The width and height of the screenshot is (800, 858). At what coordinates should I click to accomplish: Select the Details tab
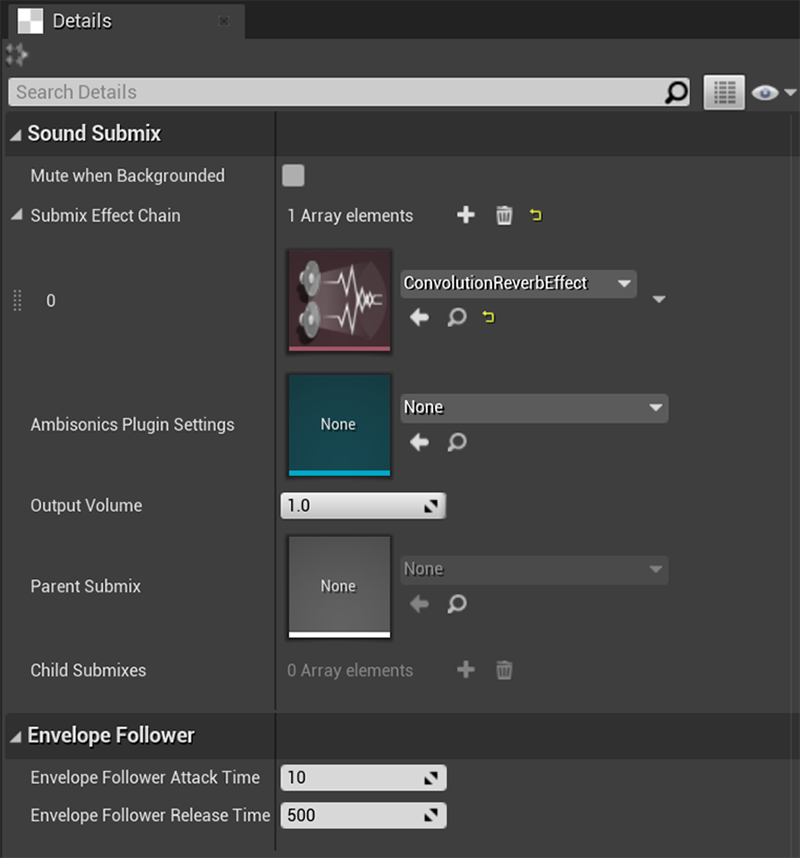coord(82,21)
